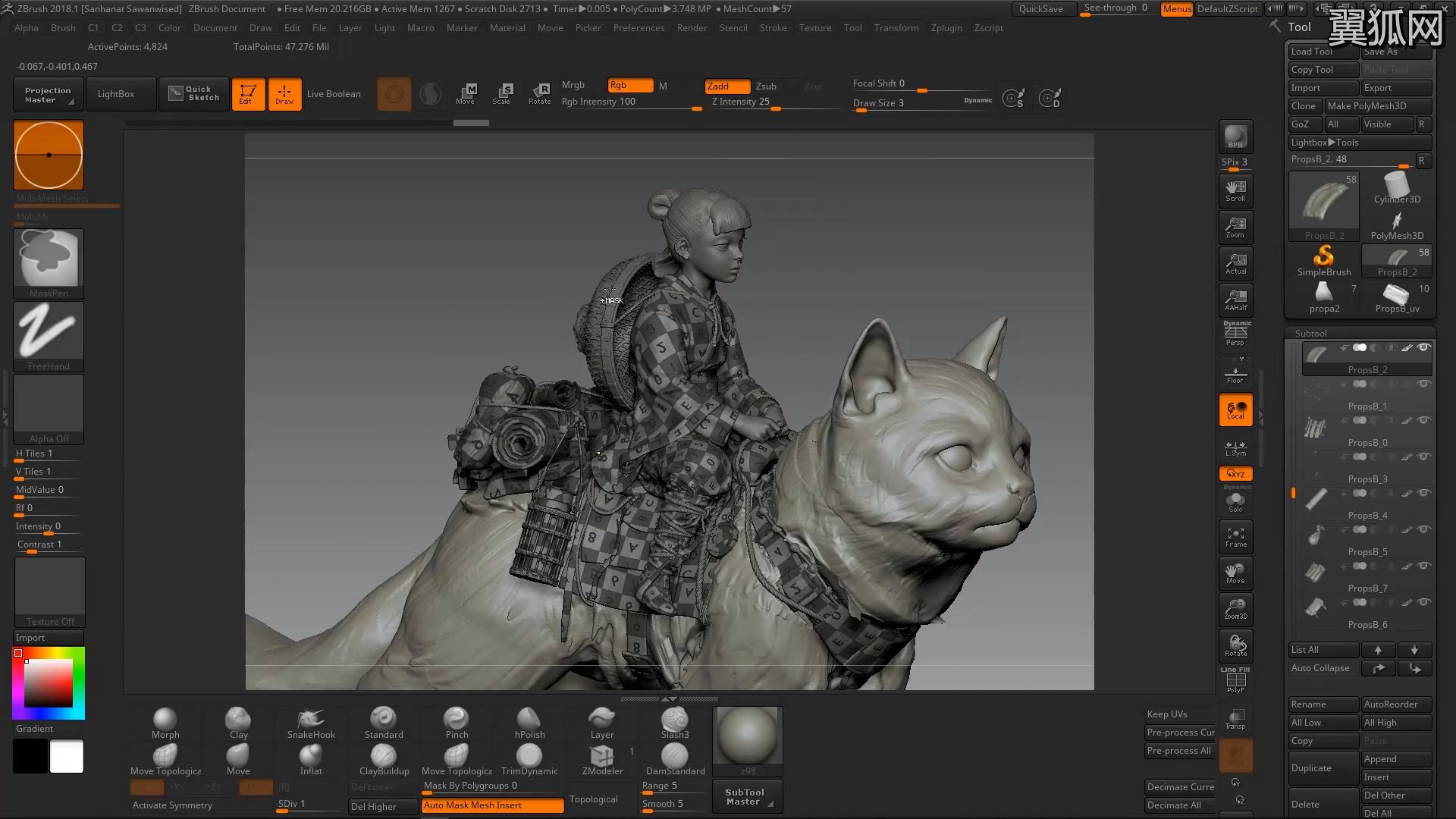Open the Texture Off selector

tap(50, 592)
